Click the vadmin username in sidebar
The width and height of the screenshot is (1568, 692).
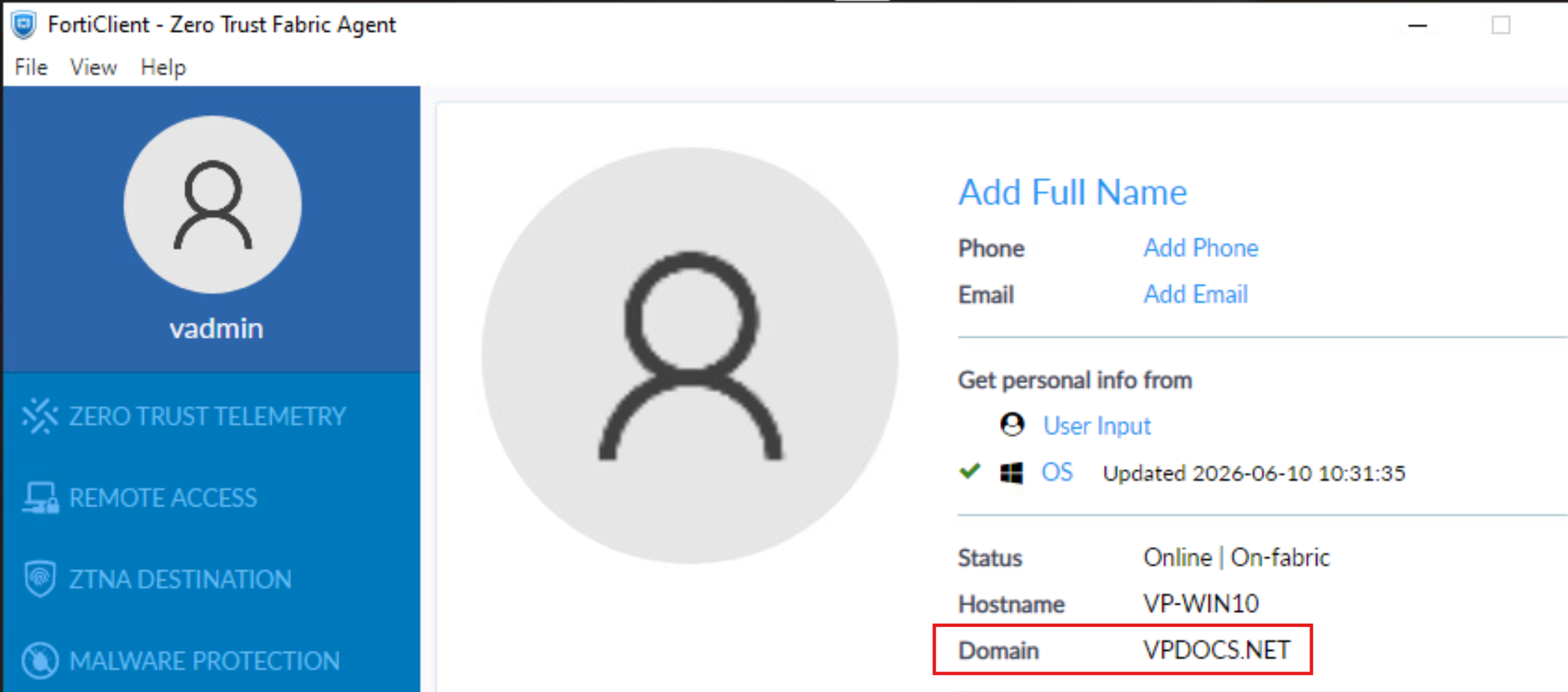pyautogui.click(x=216, y=328)
